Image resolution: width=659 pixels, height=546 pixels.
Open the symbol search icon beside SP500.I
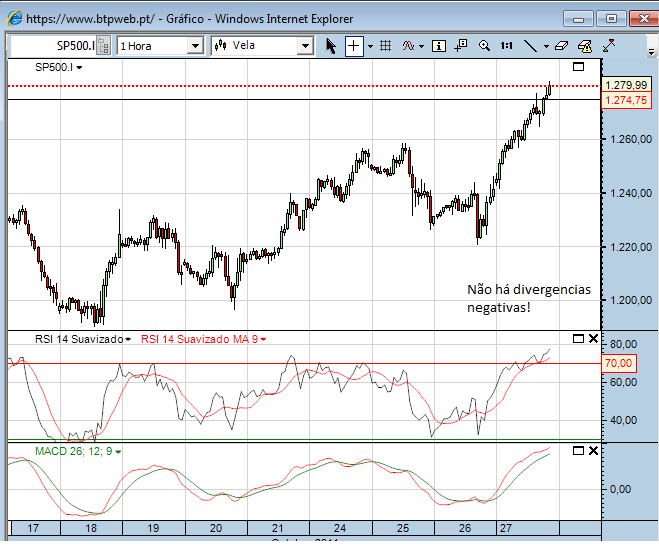103,45
